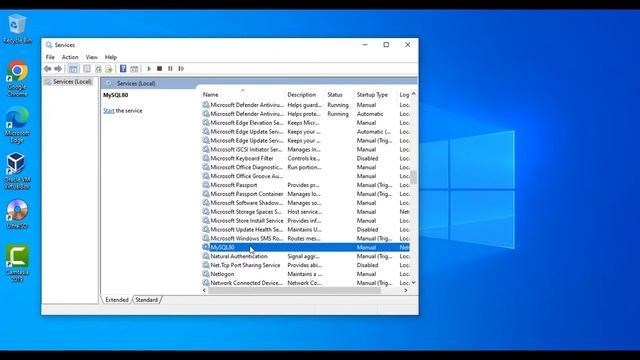Open the View menu
Screen dimensions: 640x360
click(x=91, y=57)
